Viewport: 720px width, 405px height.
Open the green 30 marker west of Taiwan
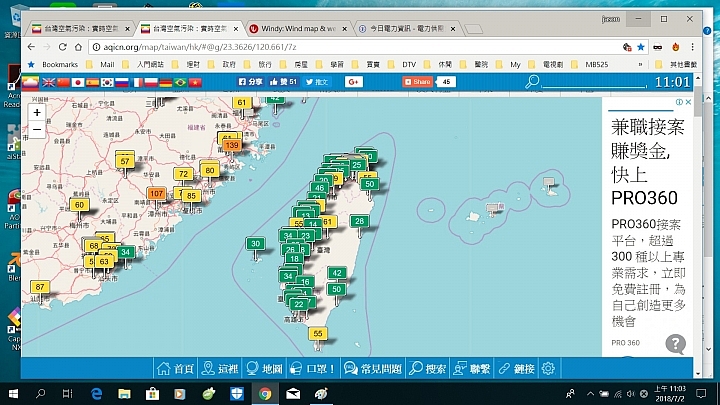(255, 244)
